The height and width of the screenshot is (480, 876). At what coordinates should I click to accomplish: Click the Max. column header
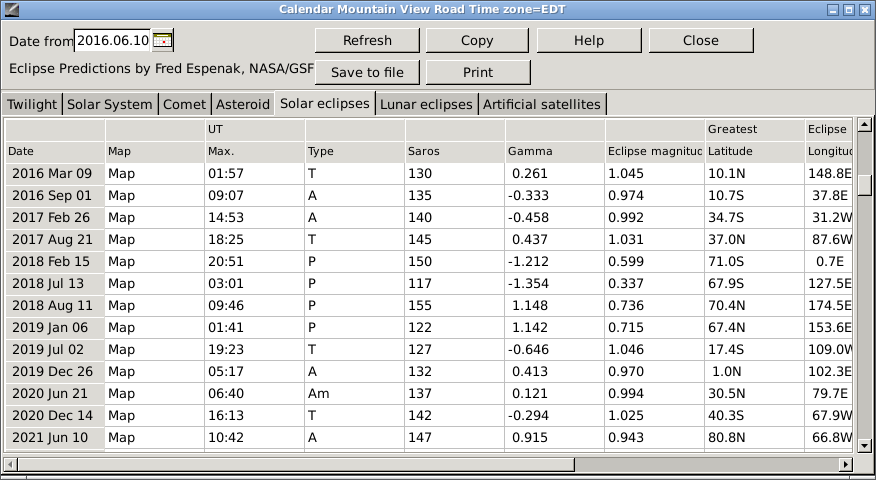(254, 151)
